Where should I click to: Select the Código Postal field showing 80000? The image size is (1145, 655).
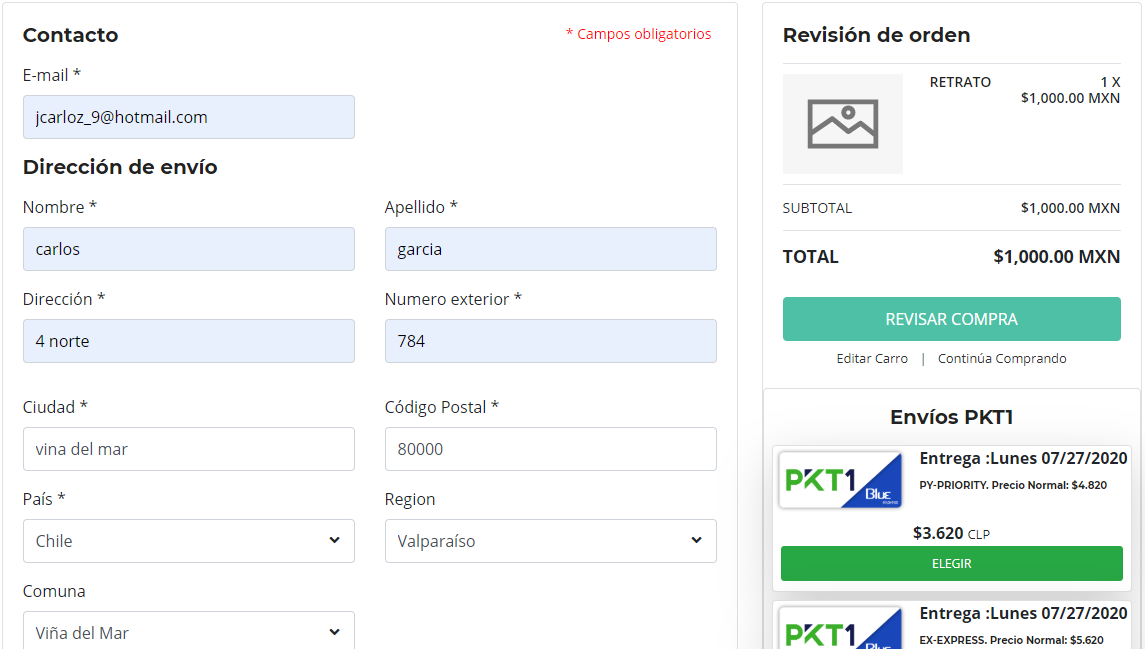(x=551, y=449)
